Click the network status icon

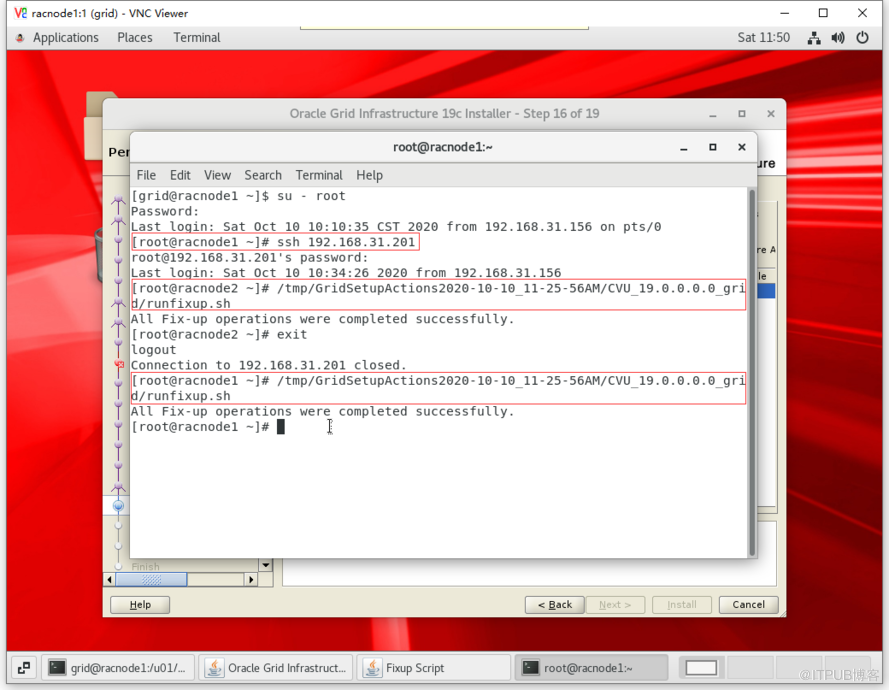point(814,38)
